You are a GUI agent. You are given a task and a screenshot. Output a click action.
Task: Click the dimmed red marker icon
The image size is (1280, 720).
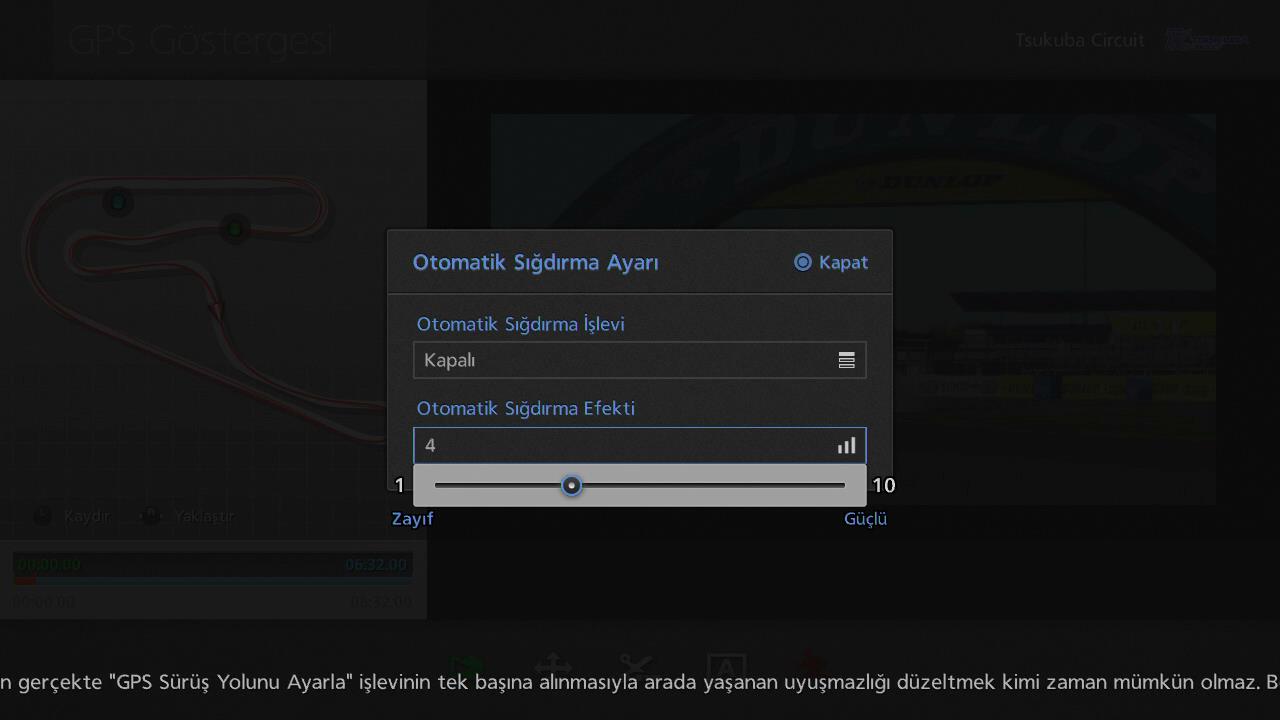(810, 663)
